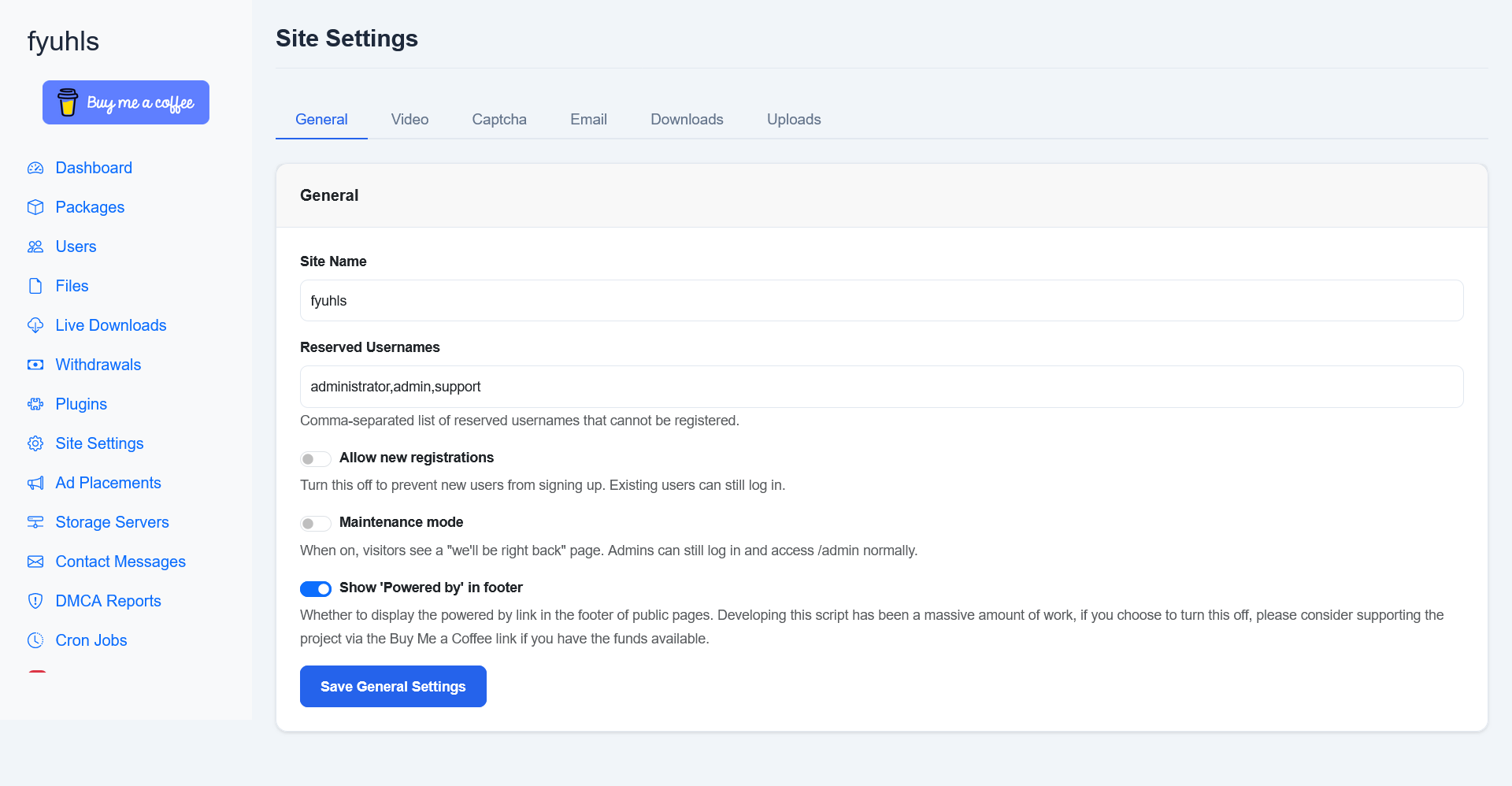Click the Buy me a coffee button
1512x786 pixels.
click(x=126, y=102)
